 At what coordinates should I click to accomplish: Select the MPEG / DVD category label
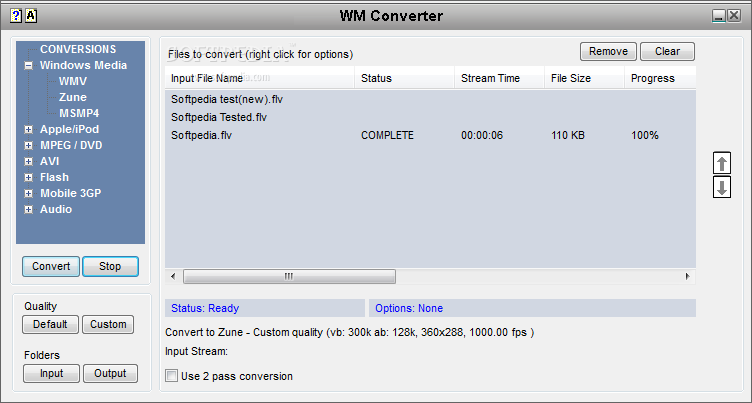(x=71, y=145)
